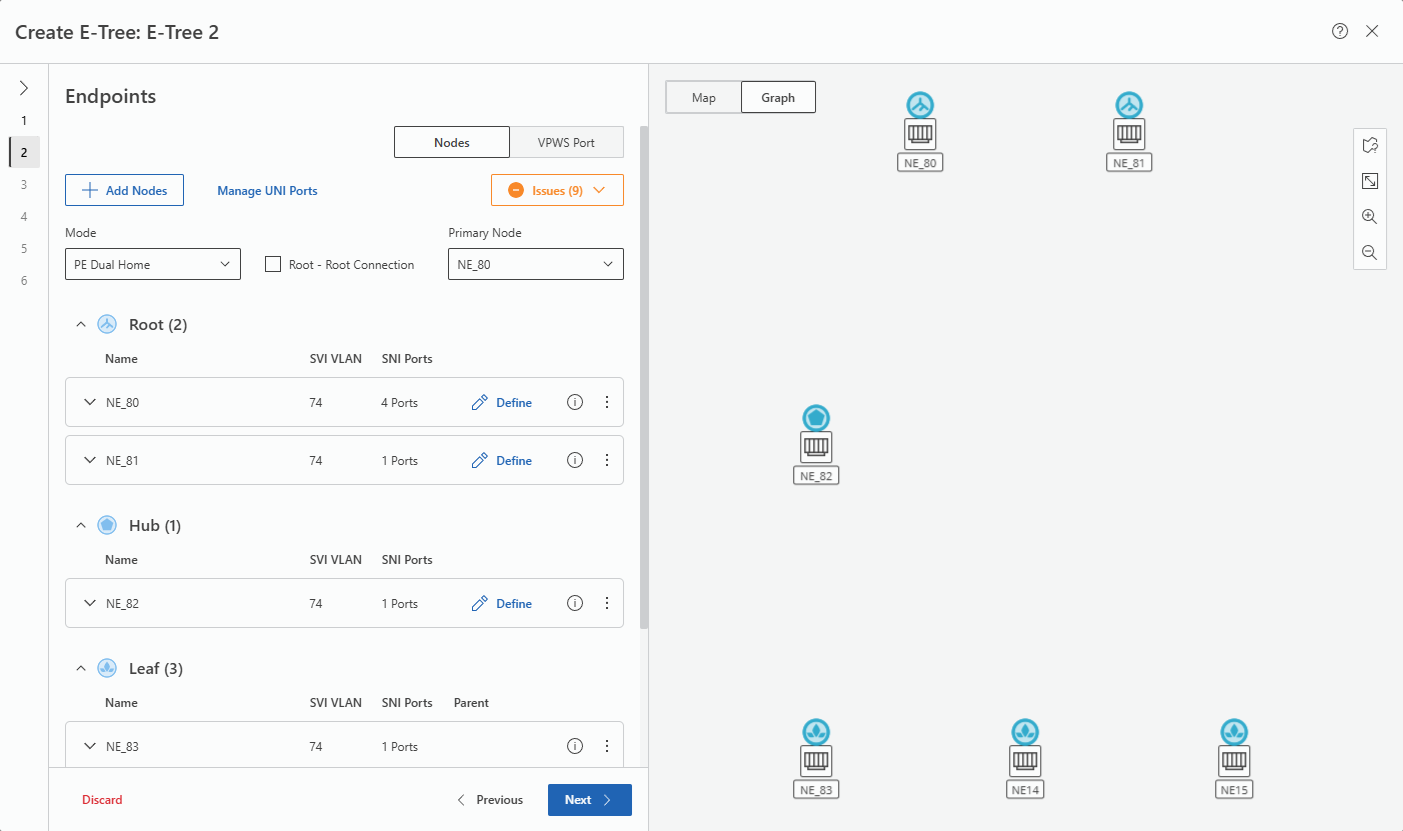
Task: Click the fit-to-screen graph icon
Action: tap(1369, 181)
